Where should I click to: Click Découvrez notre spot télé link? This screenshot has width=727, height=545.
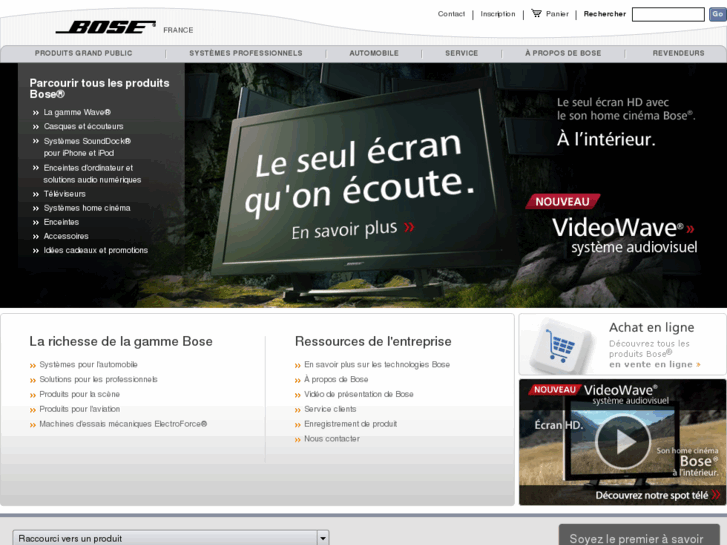(651, 495)
